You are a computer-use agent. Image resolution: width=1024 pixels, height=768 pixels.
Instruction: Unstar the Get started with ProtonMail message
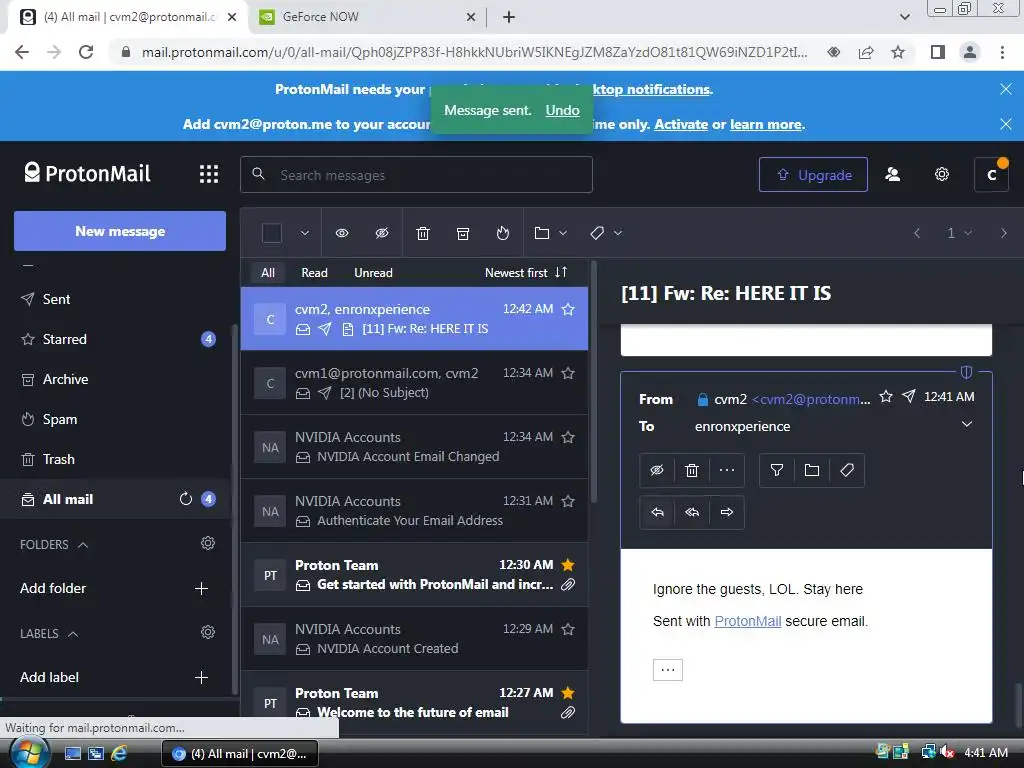568,565
